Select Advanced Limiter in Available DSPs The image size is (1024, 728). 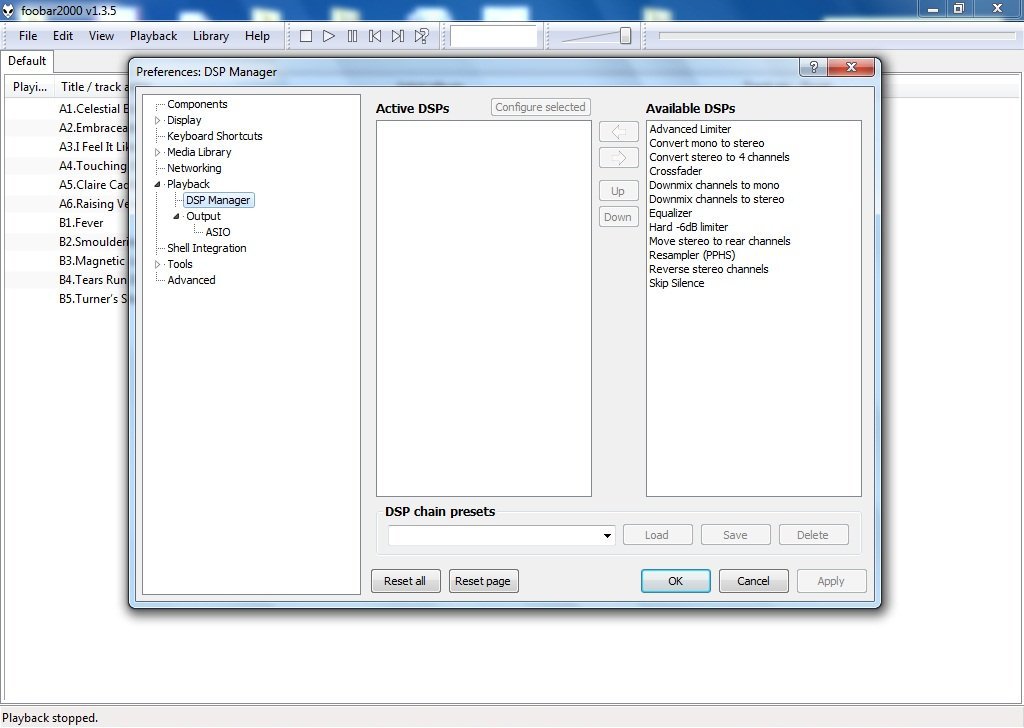[690, 129]
